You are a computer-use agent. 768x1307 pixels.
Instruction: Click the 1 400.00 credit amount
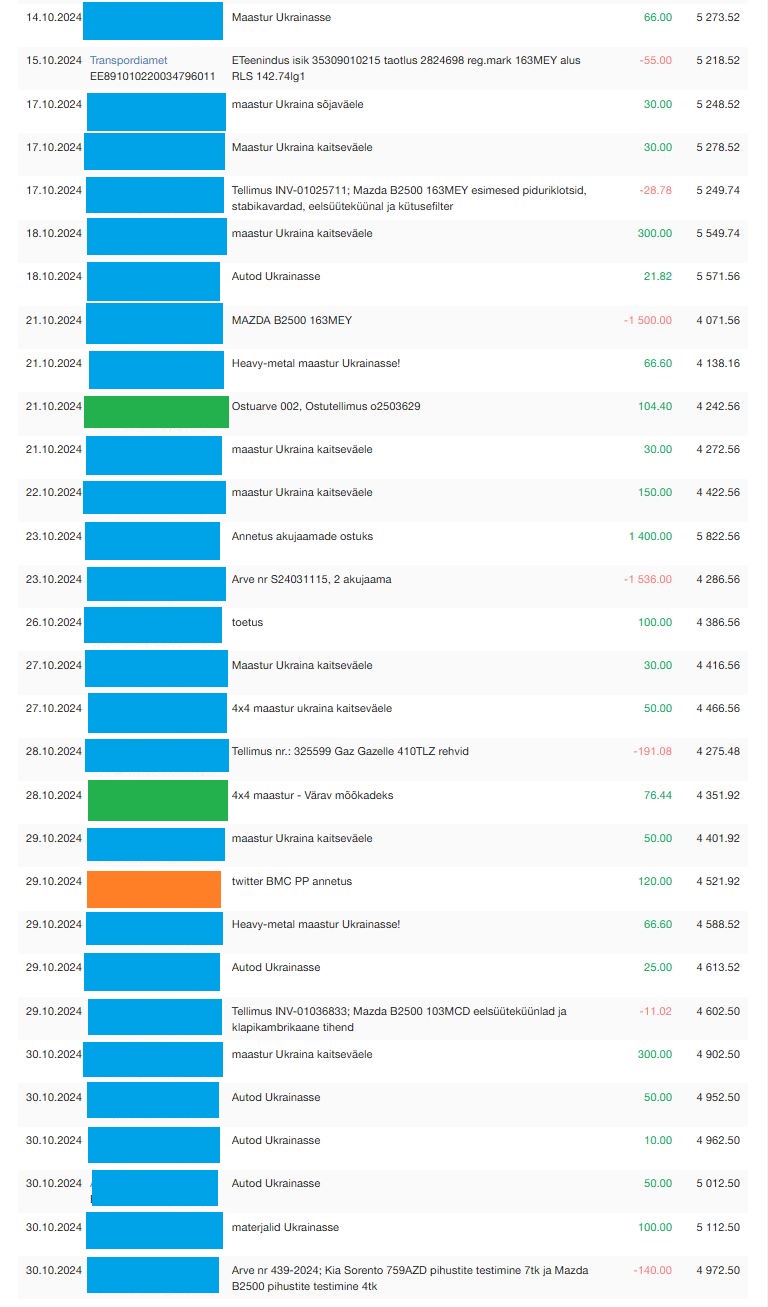(x=650, y=536)
